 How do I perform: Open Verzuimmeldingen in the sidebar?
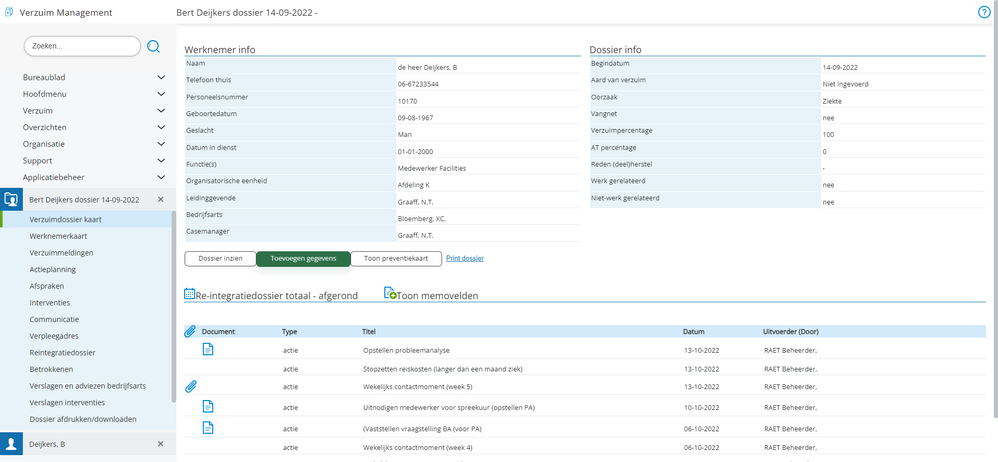62,253
